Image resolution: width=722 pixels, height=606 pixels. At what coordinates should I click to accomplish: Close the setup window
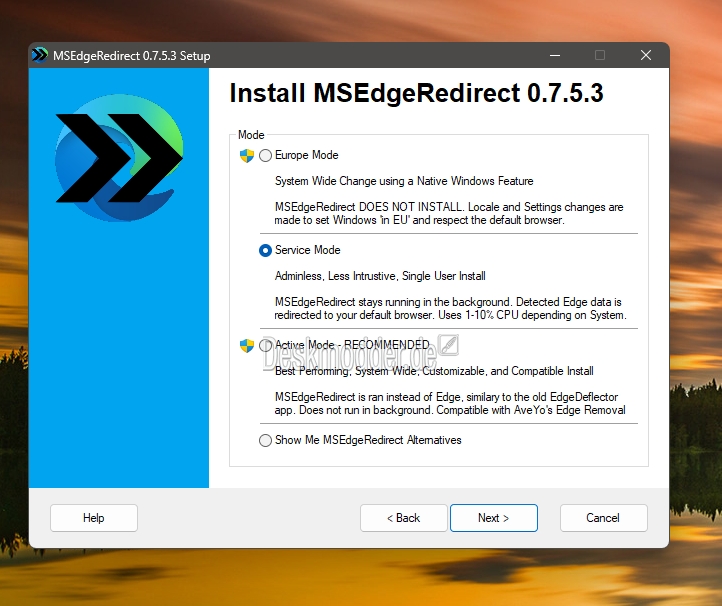(x=646, y=55)
